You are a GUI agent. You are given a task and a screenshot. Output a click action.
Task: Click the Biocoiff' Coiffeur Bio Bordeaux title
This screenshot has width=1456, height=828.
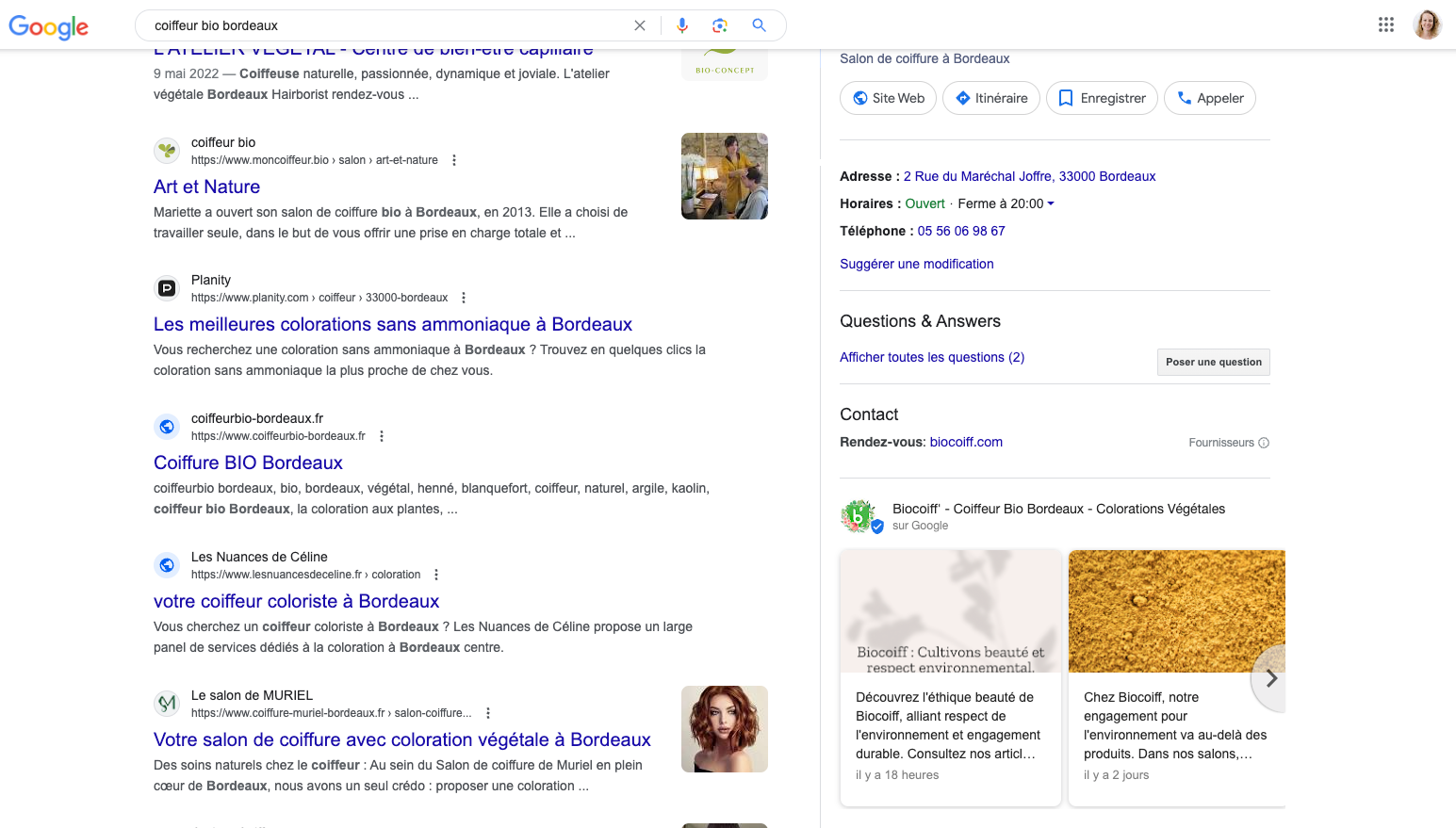[1058, 509]
